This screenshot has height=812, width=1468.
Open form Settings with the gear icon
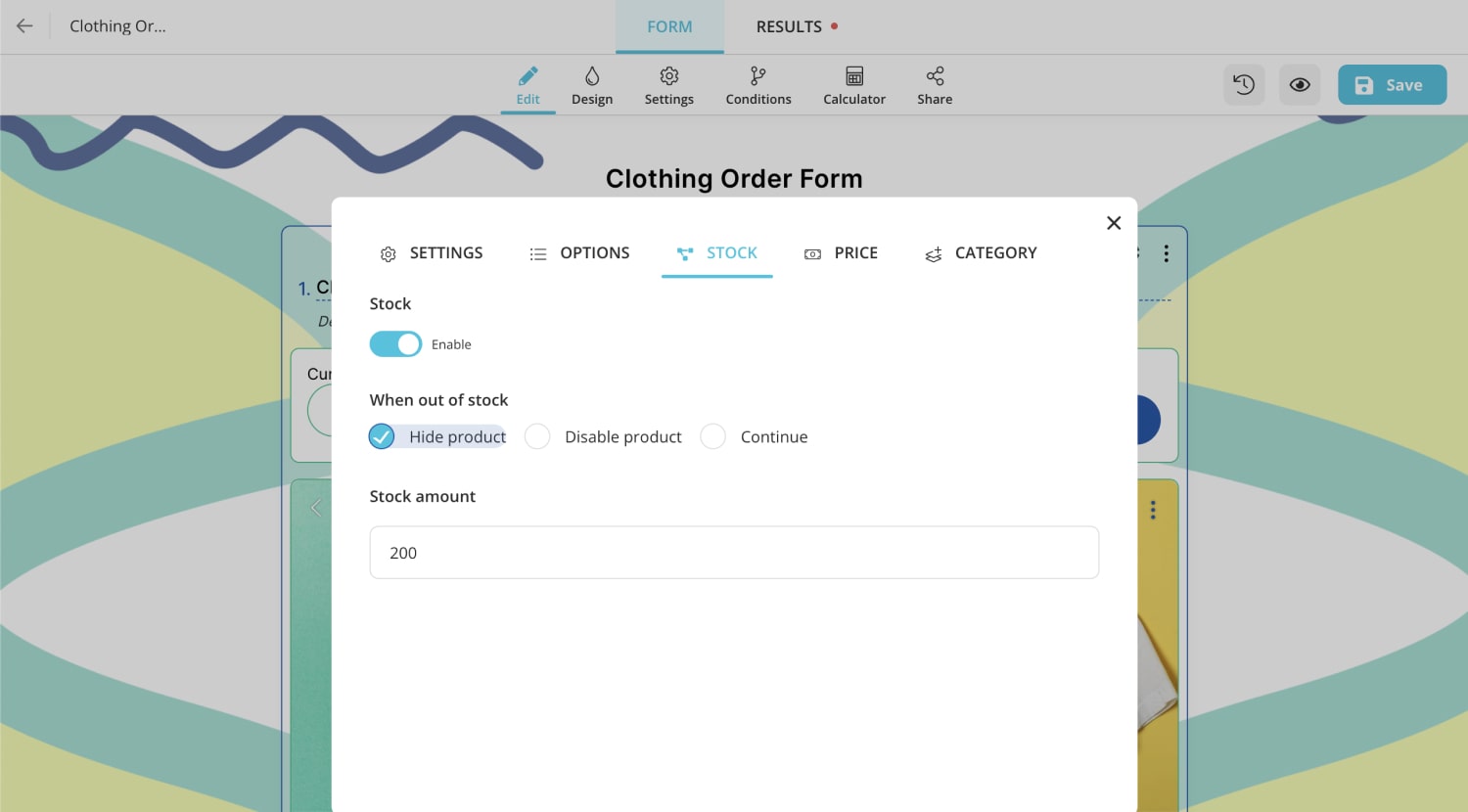668,84
